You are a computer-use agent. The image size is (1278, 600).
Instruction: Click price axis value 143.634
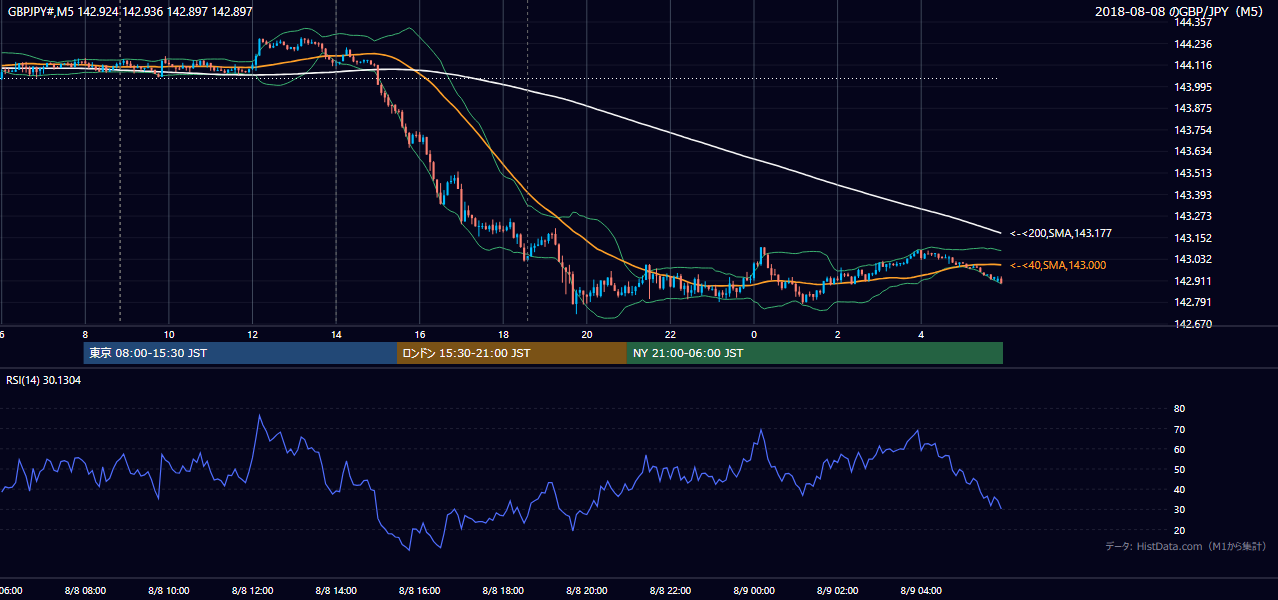[x=1193, y=152]
